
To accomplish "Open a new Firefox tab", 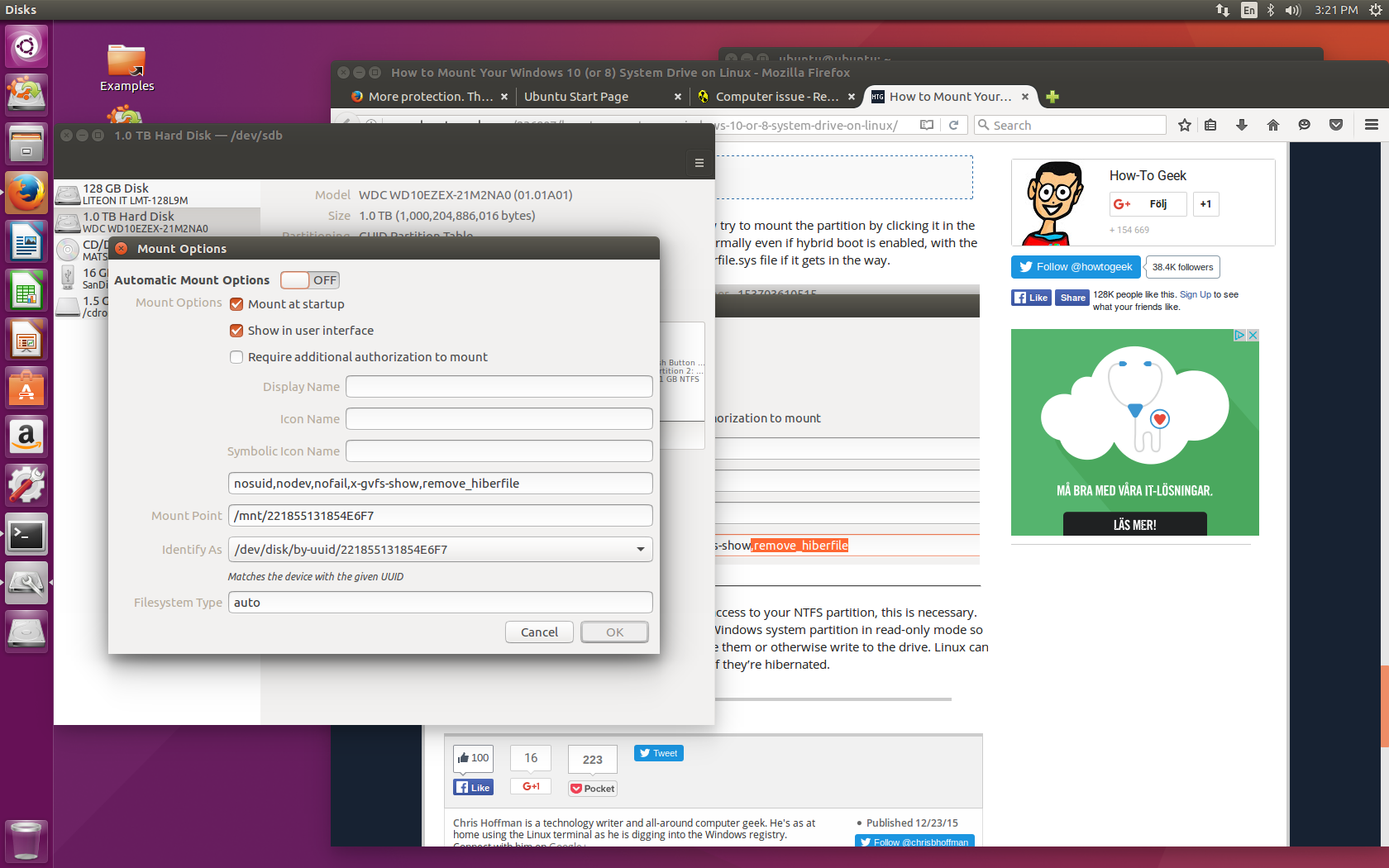I will pyautogui.click(x=1052, y=97).
